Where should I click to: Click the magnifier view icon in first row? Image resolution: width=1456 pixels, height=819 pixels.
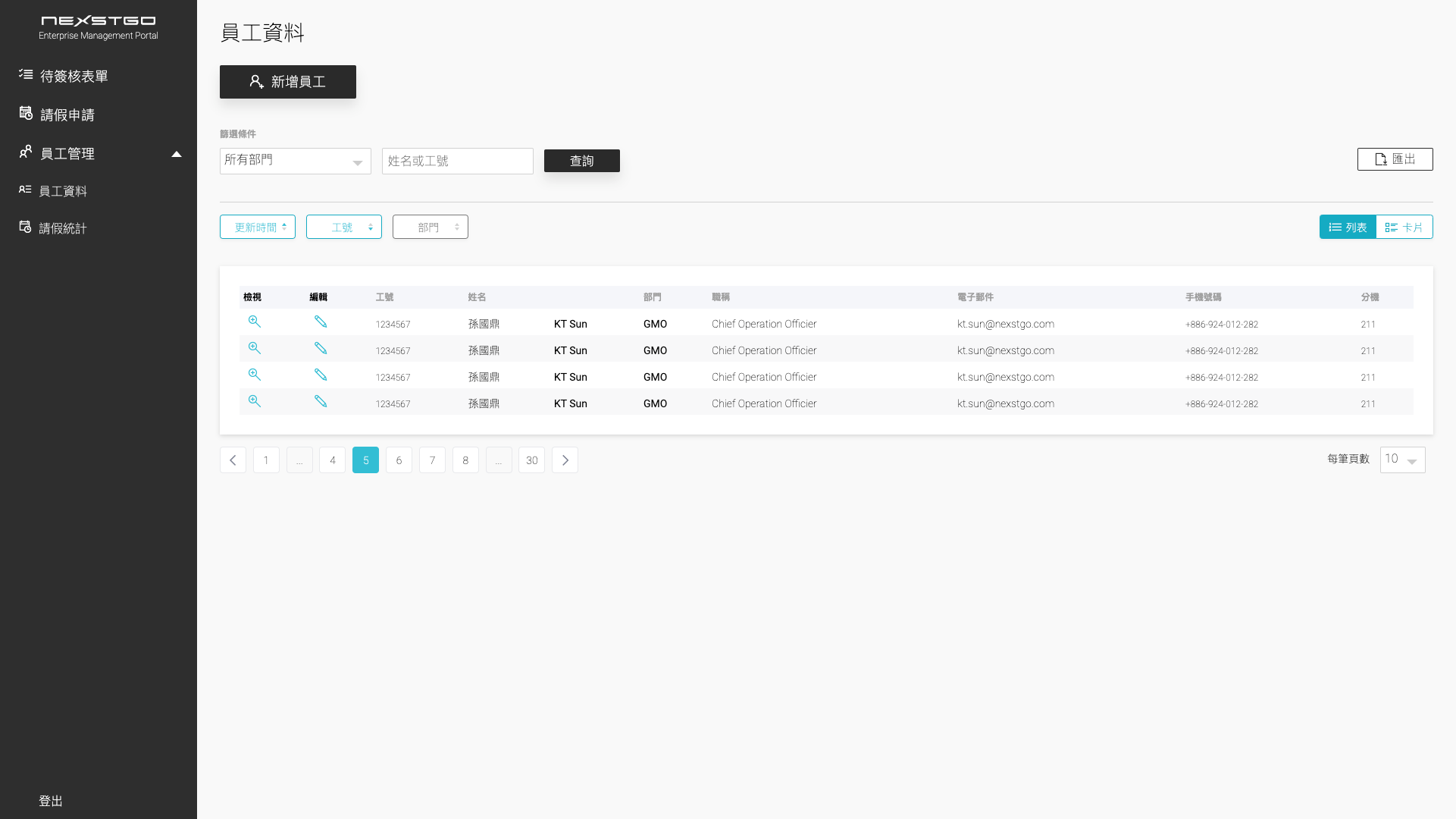[x=255, y=322]
